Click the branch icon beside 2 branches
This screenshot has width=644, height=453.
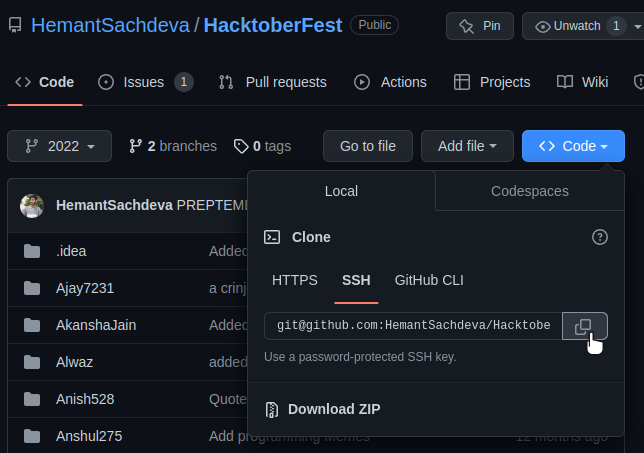tap(136, 146)
